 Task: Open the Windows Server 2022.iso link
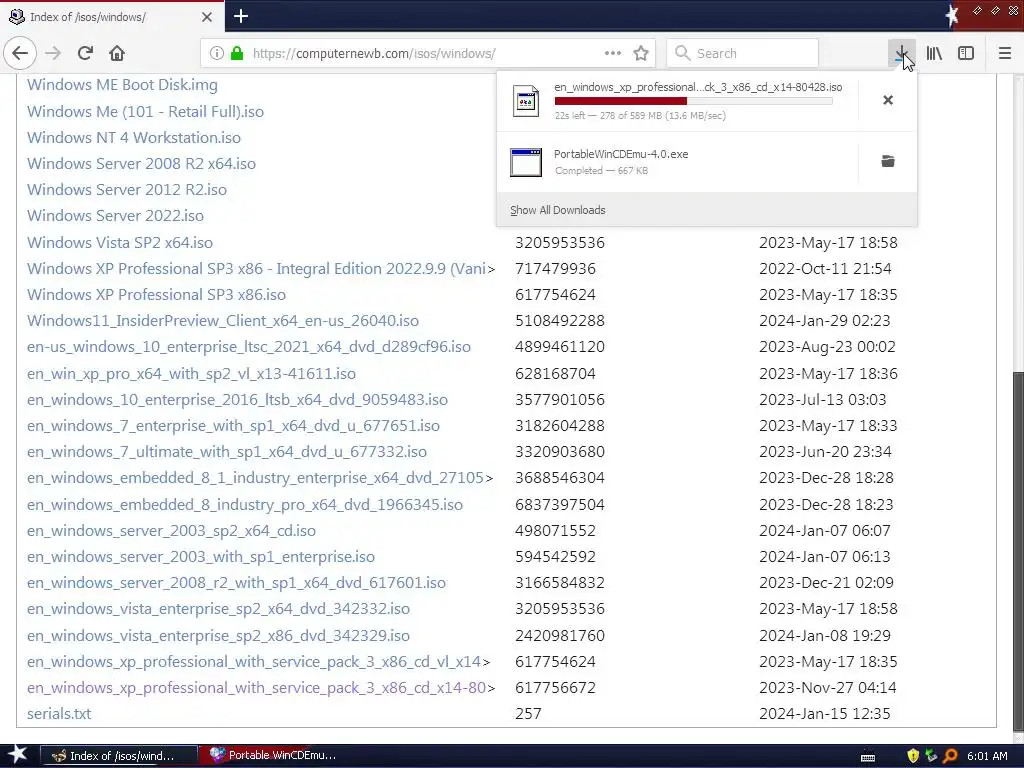click(115, 216)
